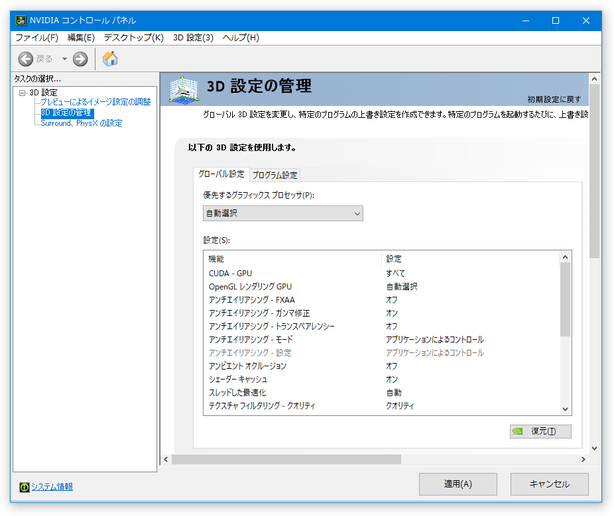The image size is (614, 516).
Task: Click the horizontal scrollbar thumb
Action: click(286, 459)
